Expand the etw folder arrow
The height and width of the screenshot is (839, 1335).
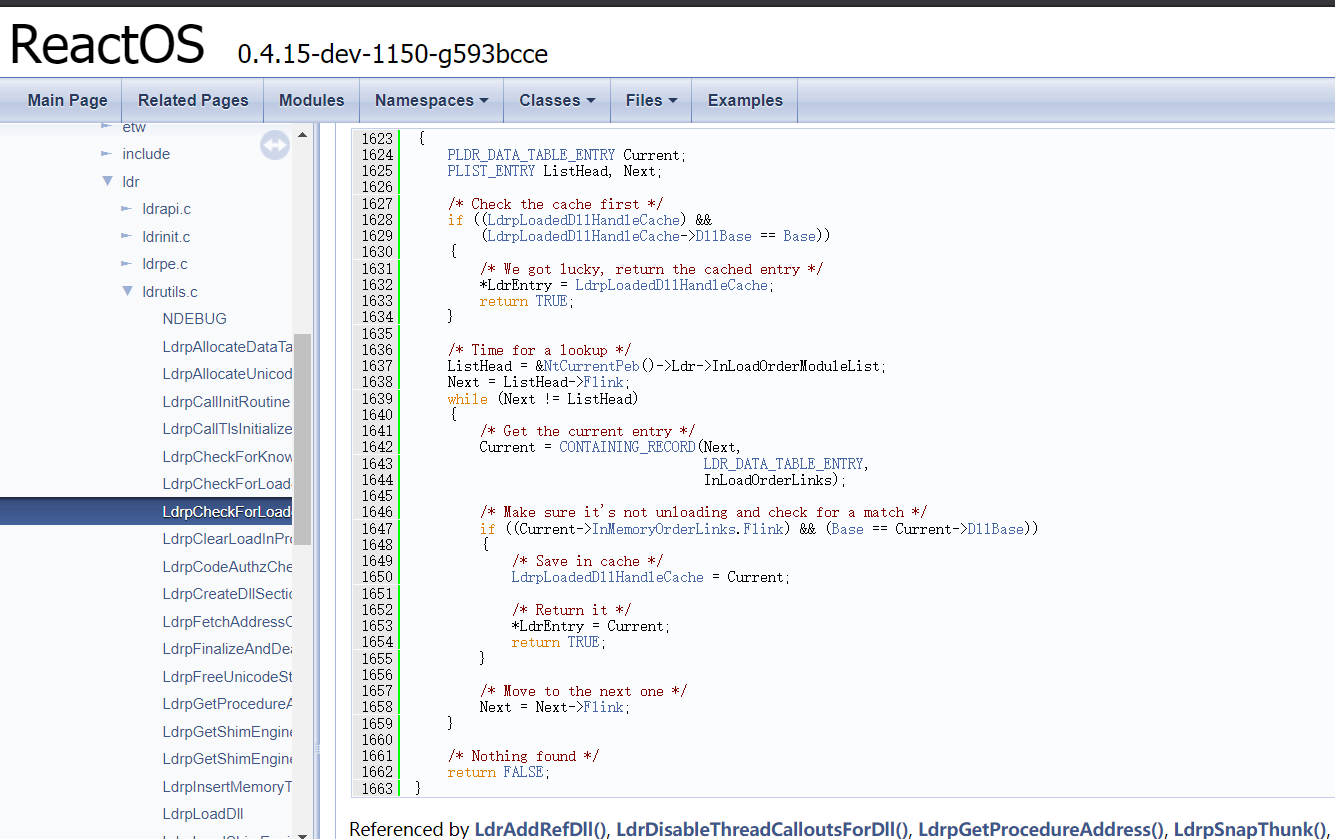(x=106, y=127)
